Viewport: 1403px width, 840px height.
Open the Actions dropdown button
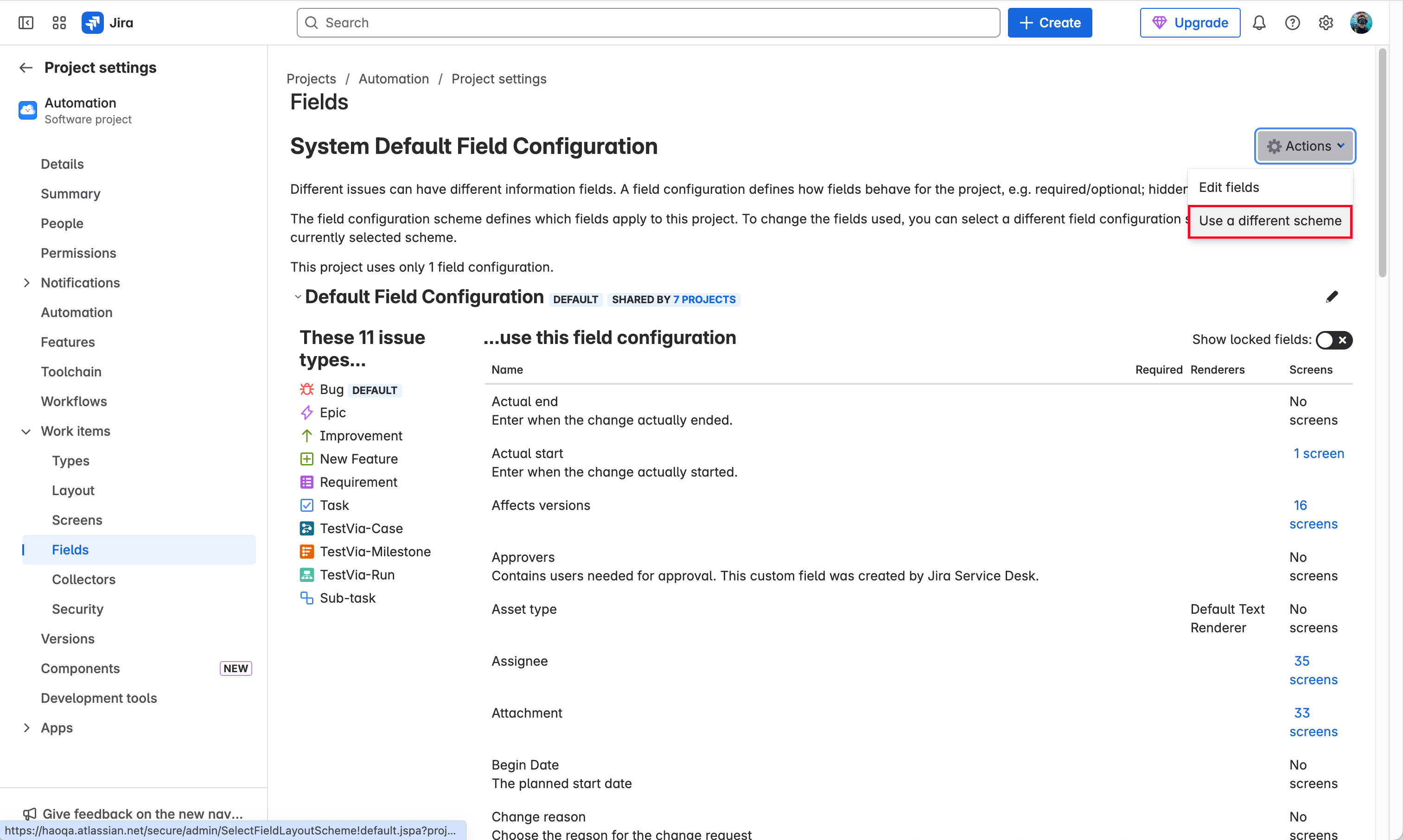1305,146
